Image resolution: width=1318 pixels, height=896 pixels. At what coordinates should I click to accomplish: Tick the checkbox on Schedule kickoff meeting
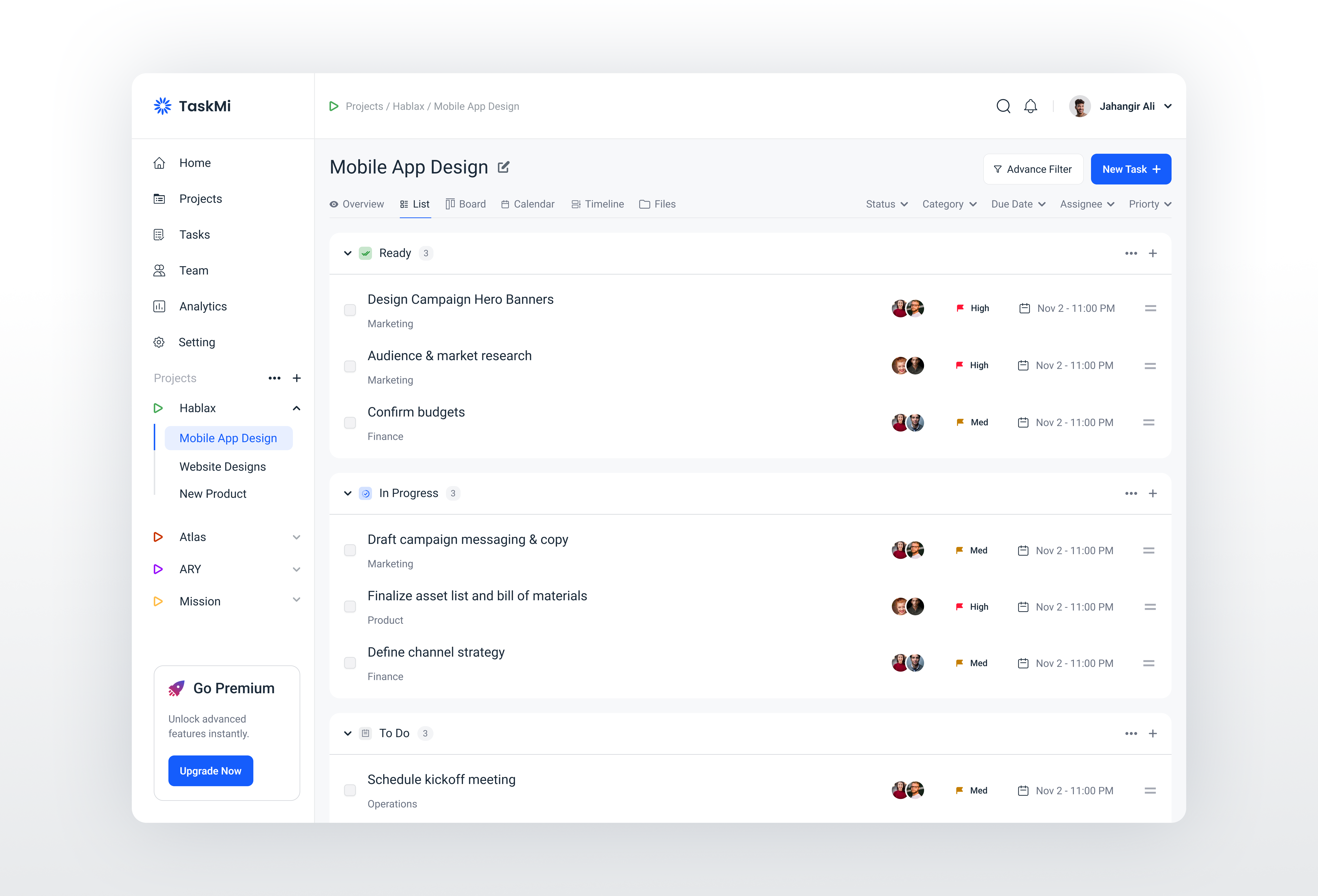coord(350,790)
